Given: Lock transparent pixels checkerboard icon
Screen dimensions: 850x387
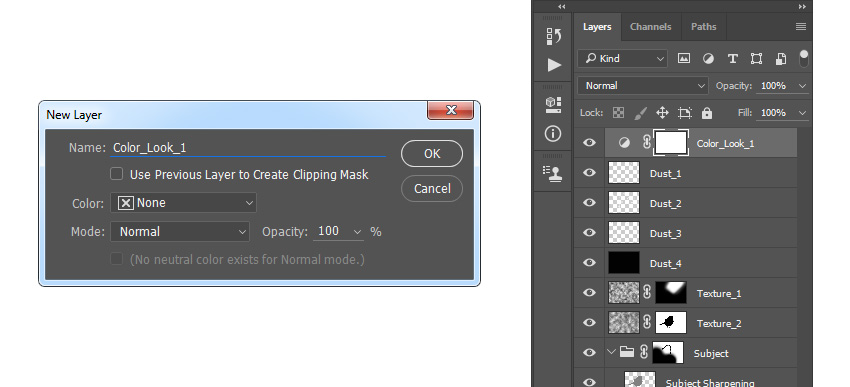Looking at the screenshot, I should click(x=618, y=113).
